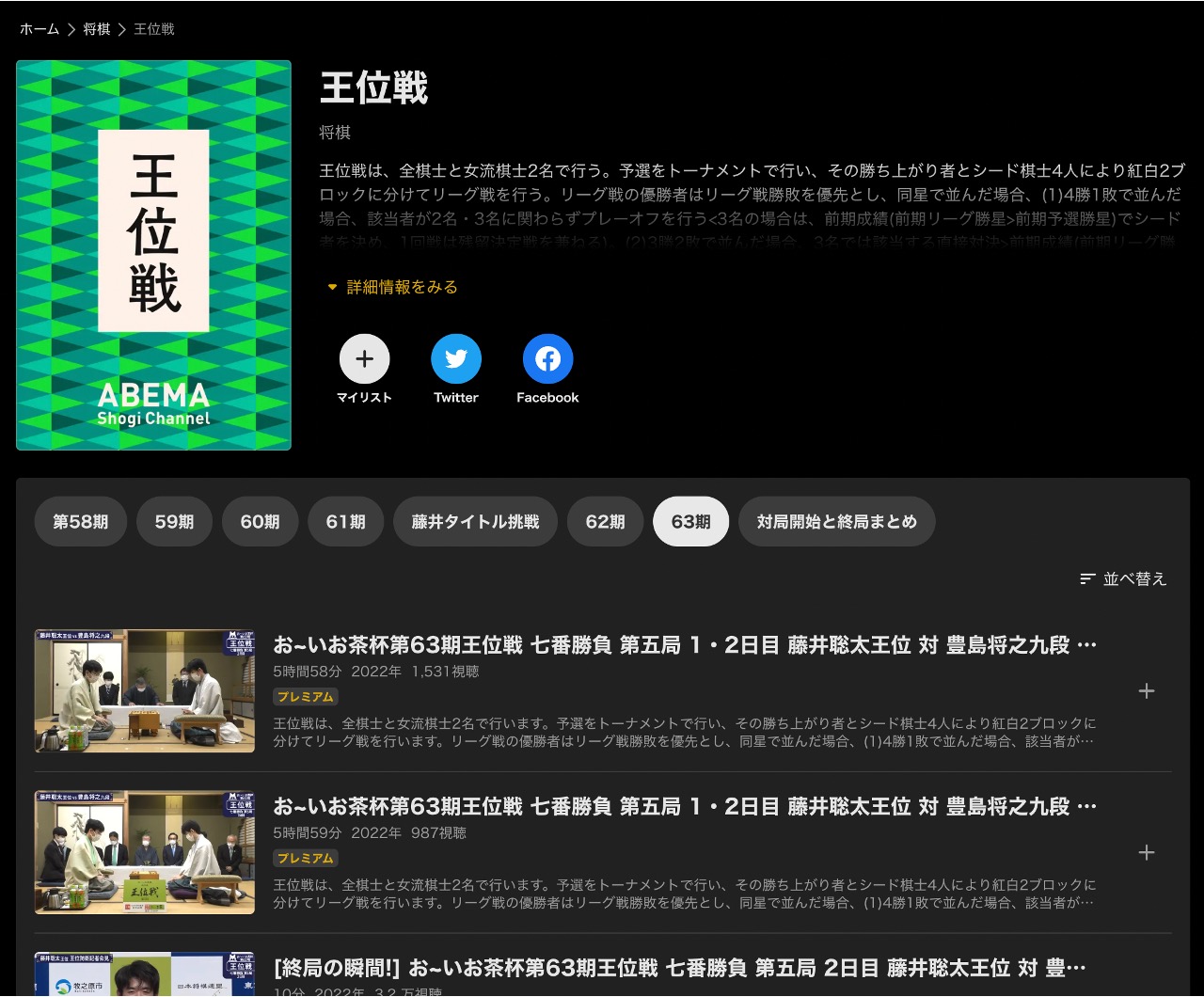Viewport: 1204px width, 997px height.
Task: Open the 並べ替え sort icon
Action: tap(1087, 579)
